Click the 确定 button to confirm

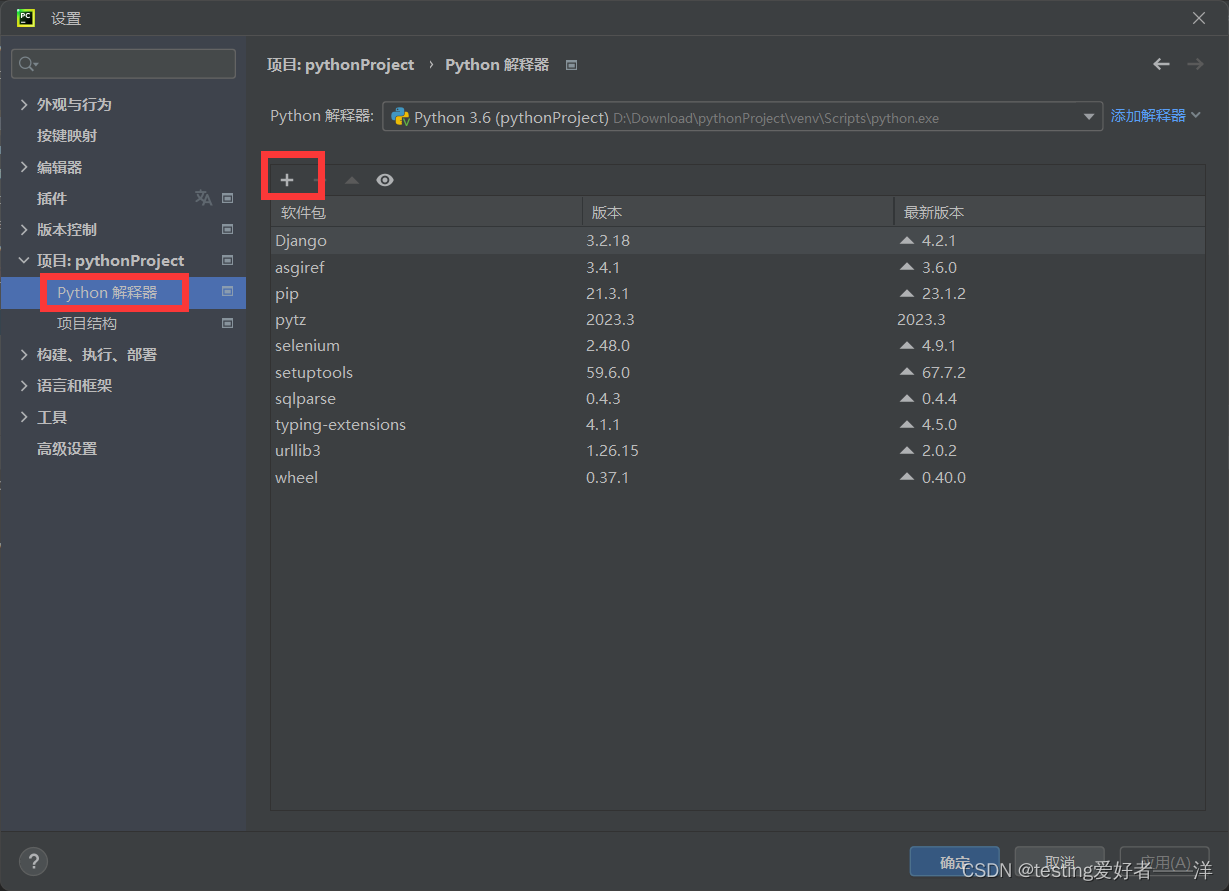click(x=954, y=861)
